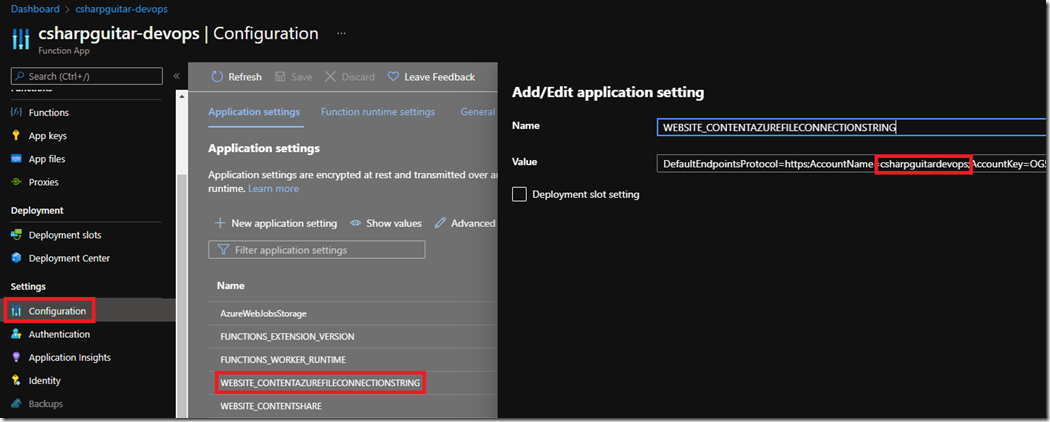The width and height of the screenshot is (1050, 422).
Task: Click the Identity key icon
Action: 17,380
